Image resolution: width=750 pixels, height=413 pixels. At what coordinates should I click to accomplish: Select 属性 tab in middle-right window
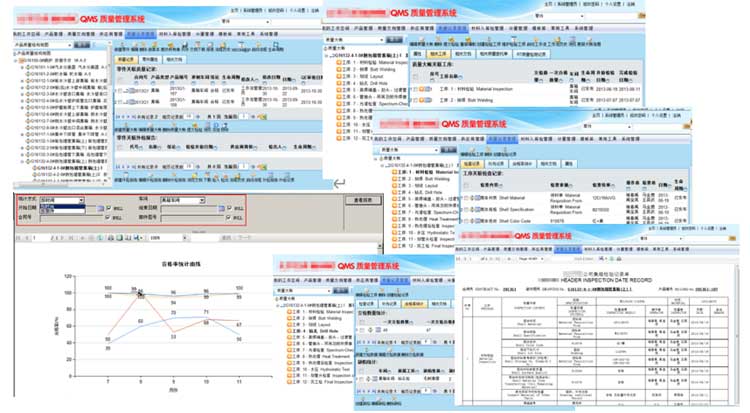click(569, 164)
